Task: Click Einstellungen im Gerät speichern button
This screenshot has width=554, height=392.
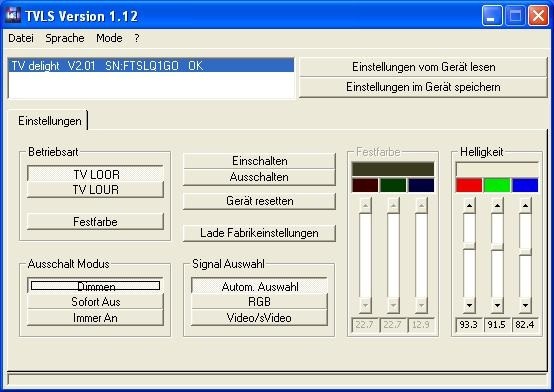Action: click(423, 87)
